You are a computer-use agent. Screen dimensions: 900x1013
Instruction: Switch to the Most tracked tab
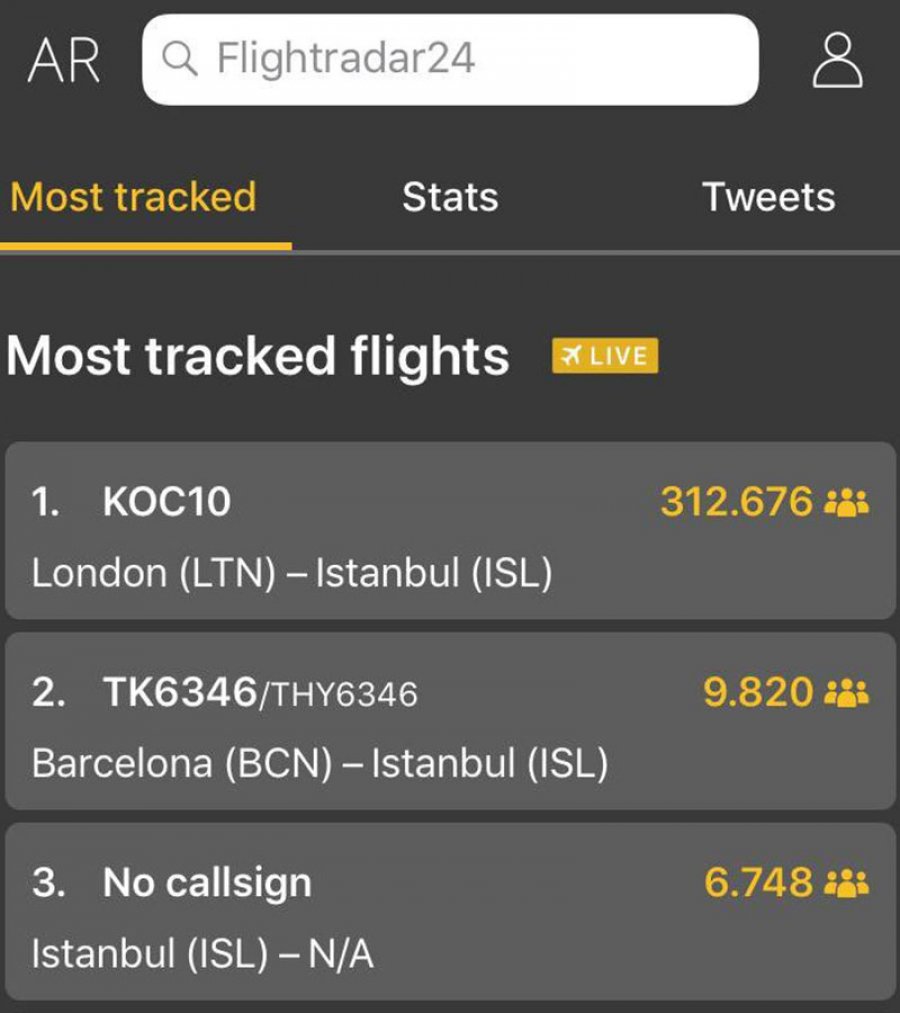point(133,197)
